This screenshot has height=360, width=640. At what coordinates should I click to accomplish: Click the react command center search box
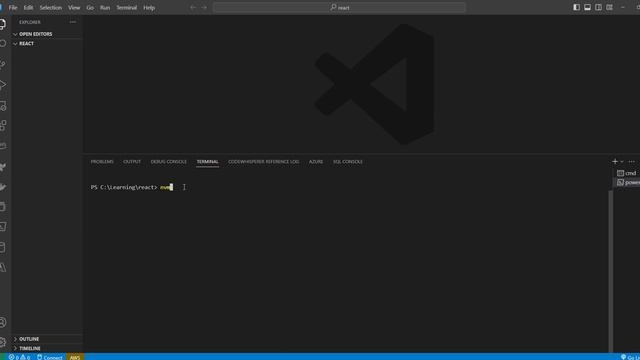point(339,7)
